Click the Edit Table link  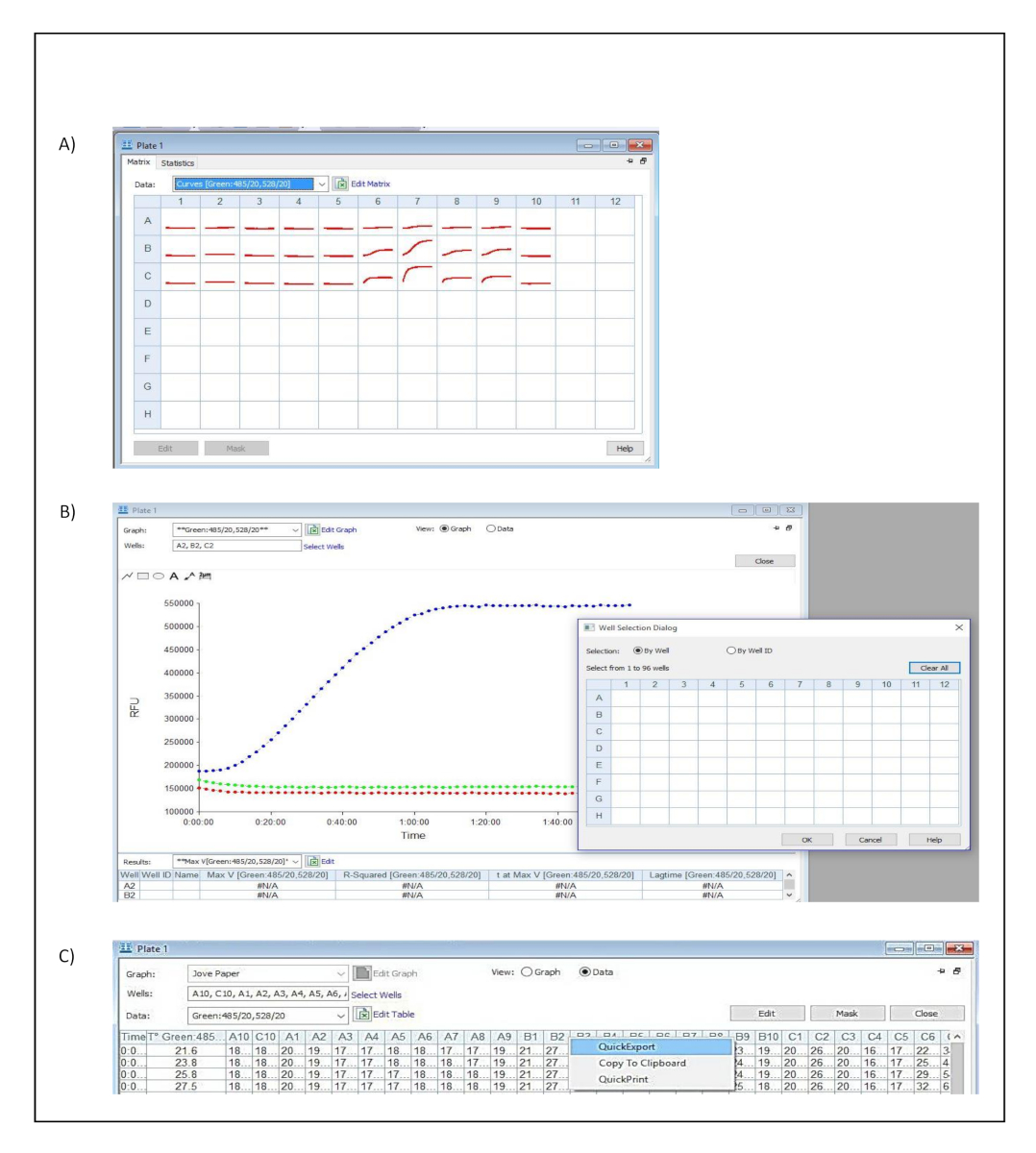coord(394,1014)
